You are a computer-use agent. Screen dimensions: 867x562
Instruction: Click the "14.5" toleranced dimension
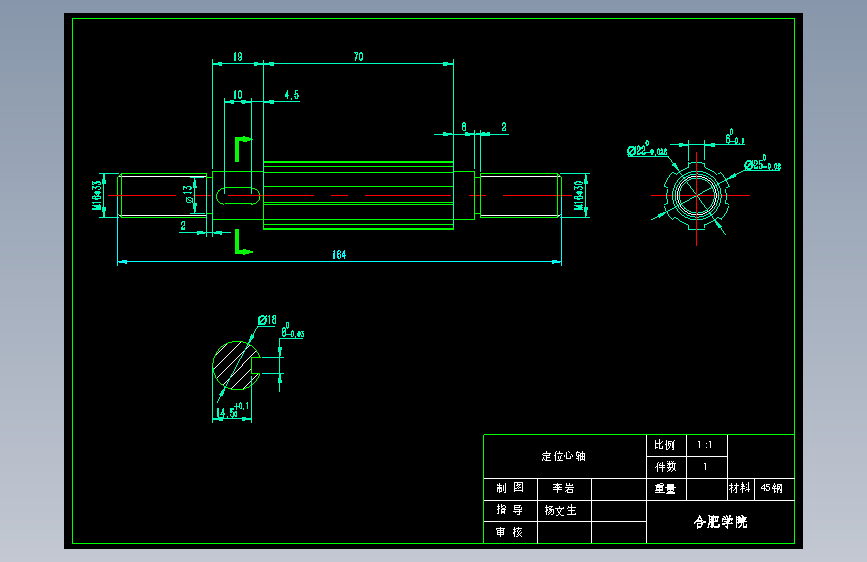tap(233, 411)
